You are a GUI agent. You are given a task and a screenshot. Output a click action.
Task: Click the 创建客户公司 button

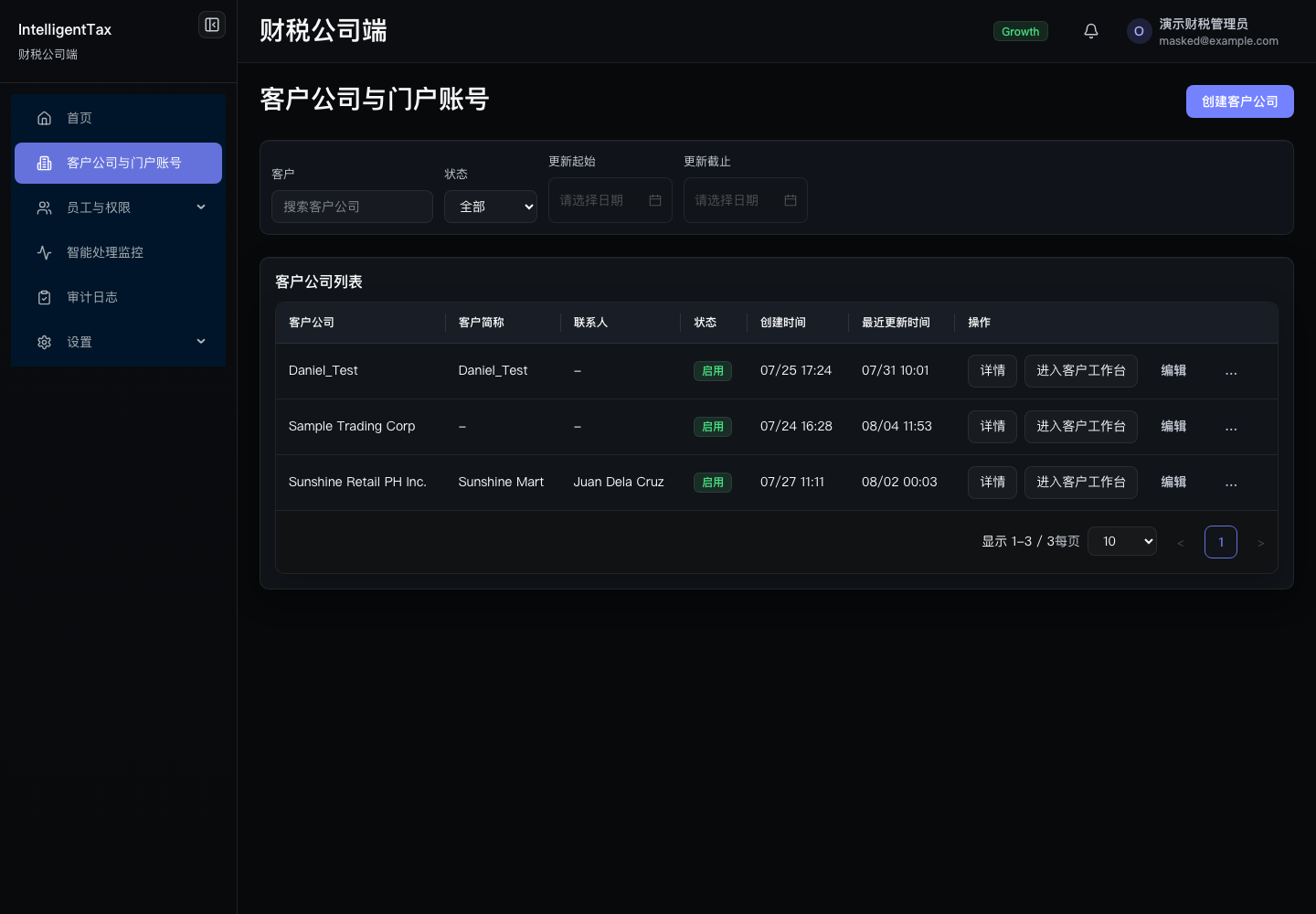(x=1239, y=101)
